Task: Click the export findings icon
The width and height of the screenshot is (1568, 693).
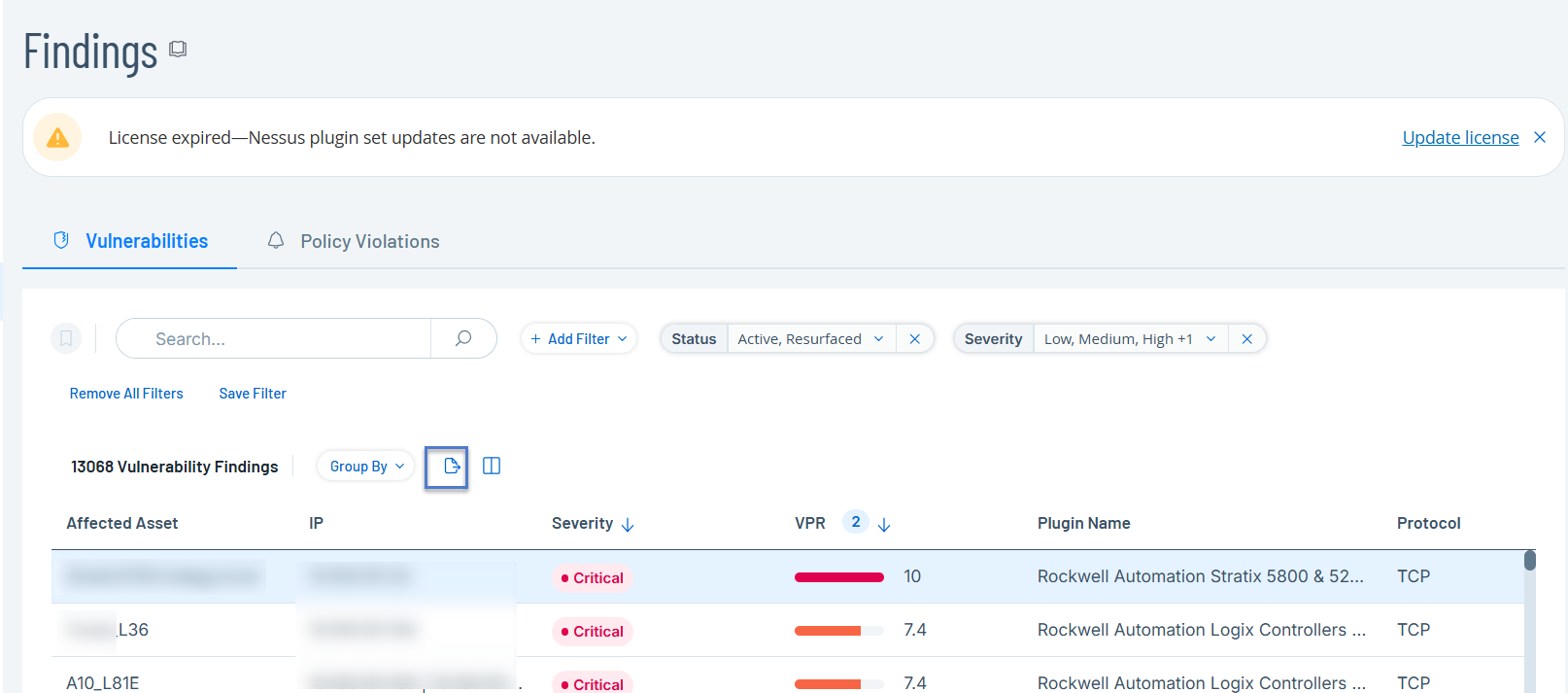Action: tap(451, 467)
